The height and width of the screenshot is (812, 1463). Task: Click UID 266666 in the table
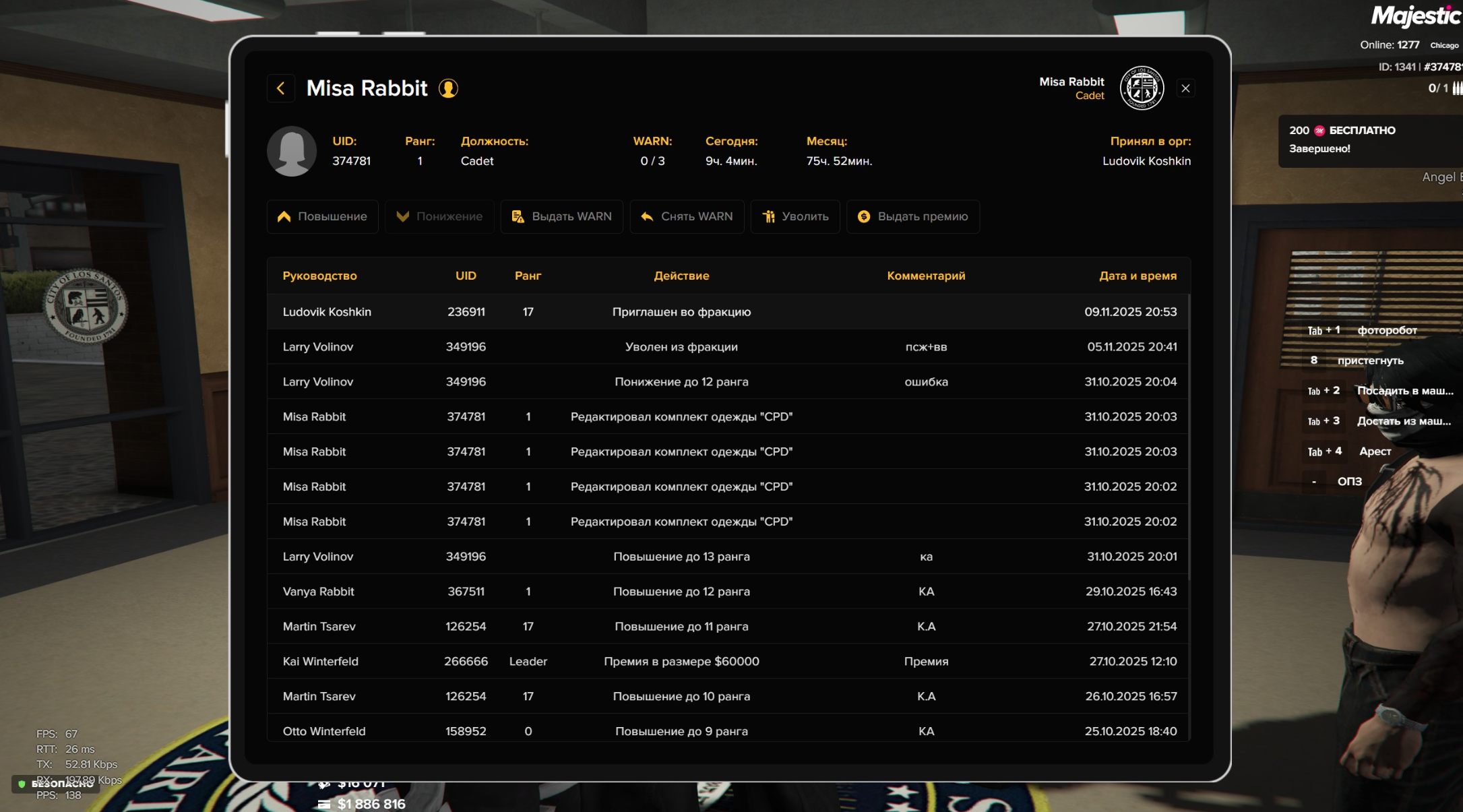click(x=466, y=662)
